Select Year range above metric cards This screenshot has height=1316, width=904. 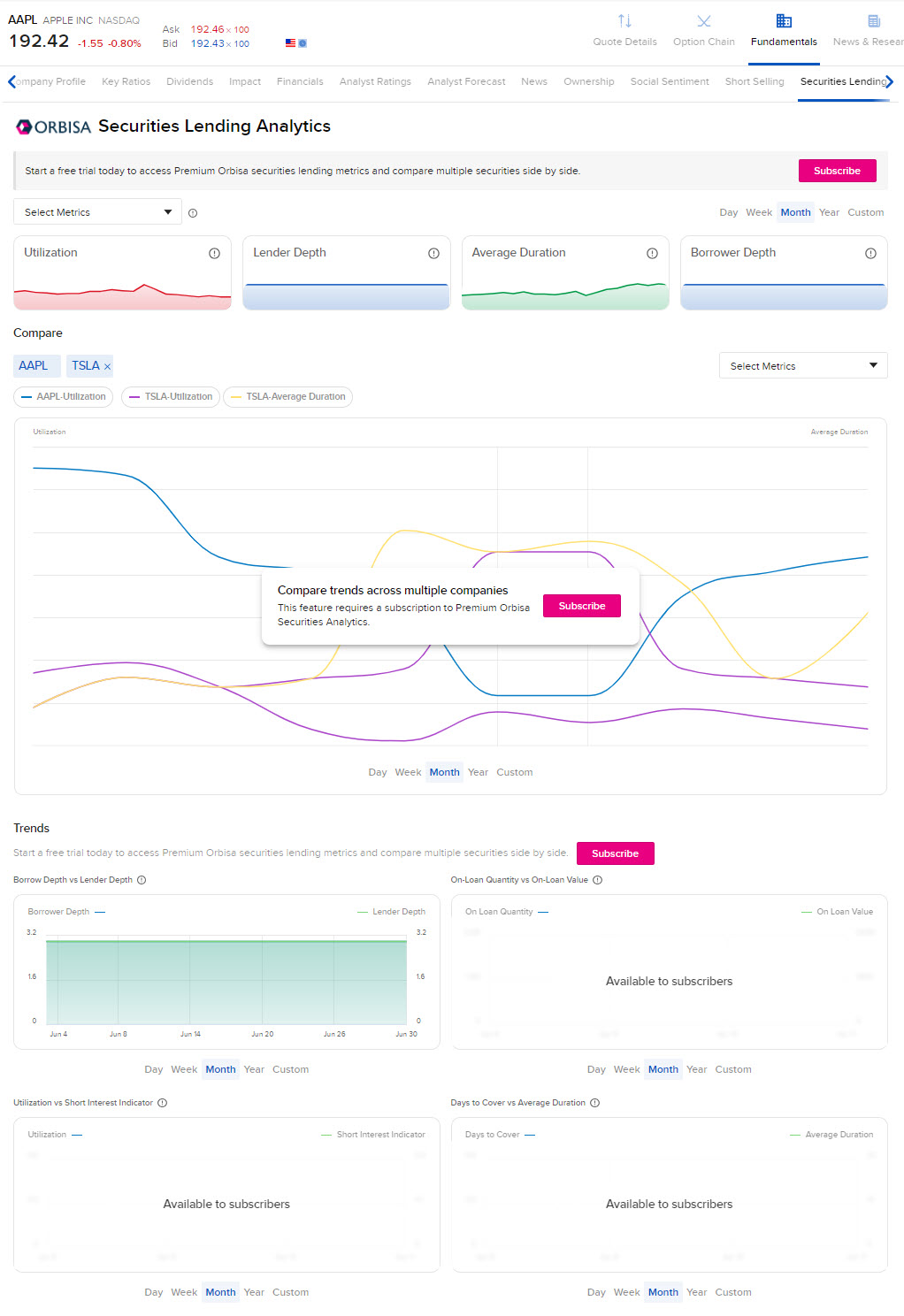[829, 212]
